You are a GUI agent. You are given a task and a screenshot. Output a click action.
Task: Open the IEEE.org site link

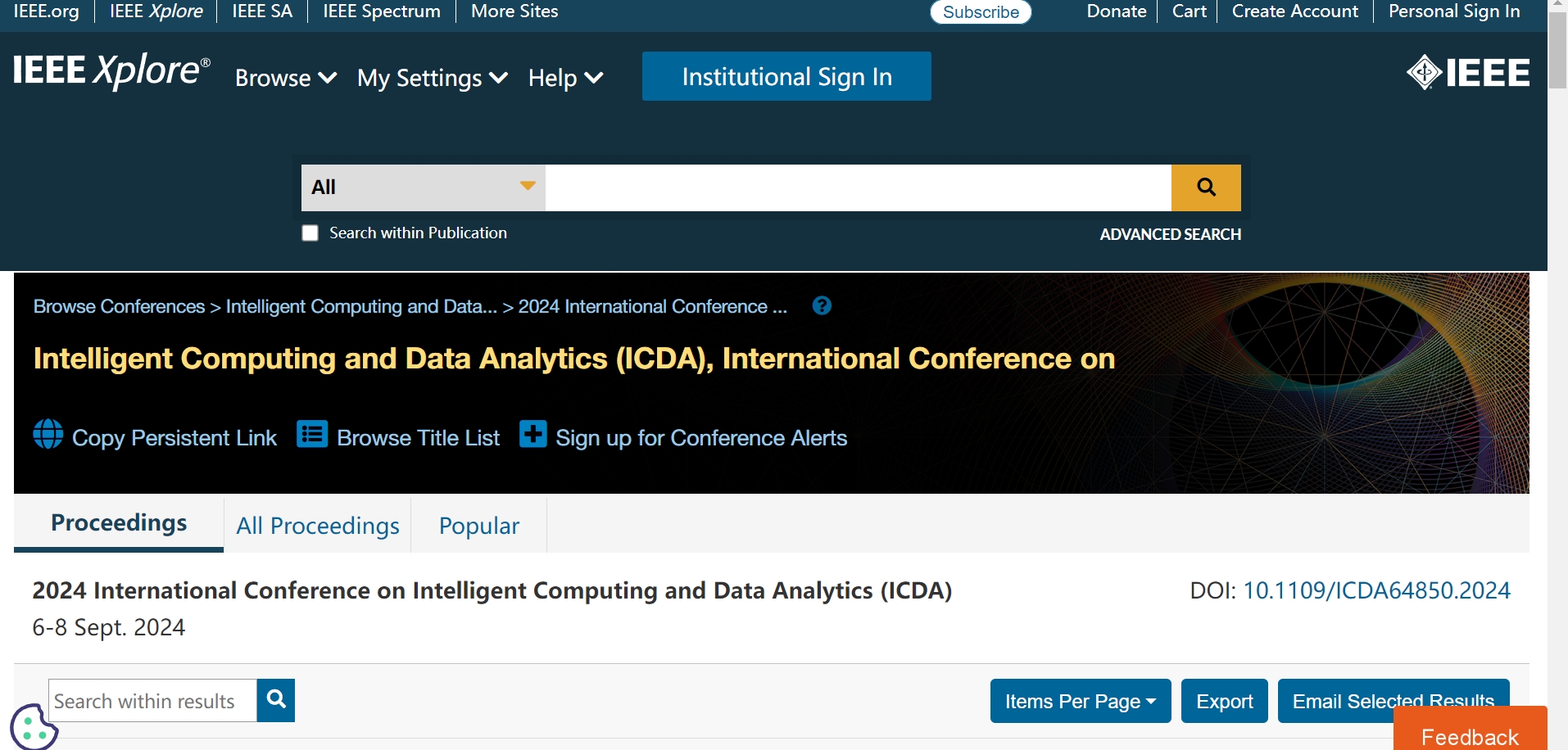click(x=47, y=11)
